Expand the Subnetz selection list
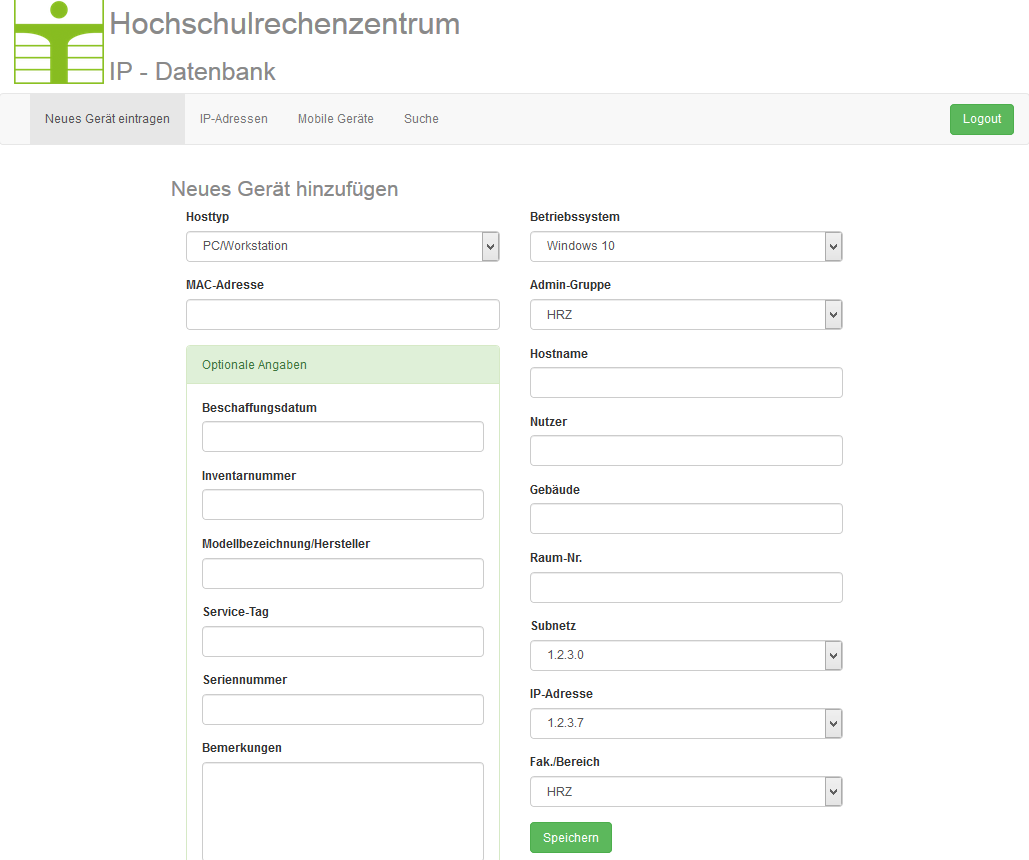This screenshot has width=1029, height=860. [686, 655]
